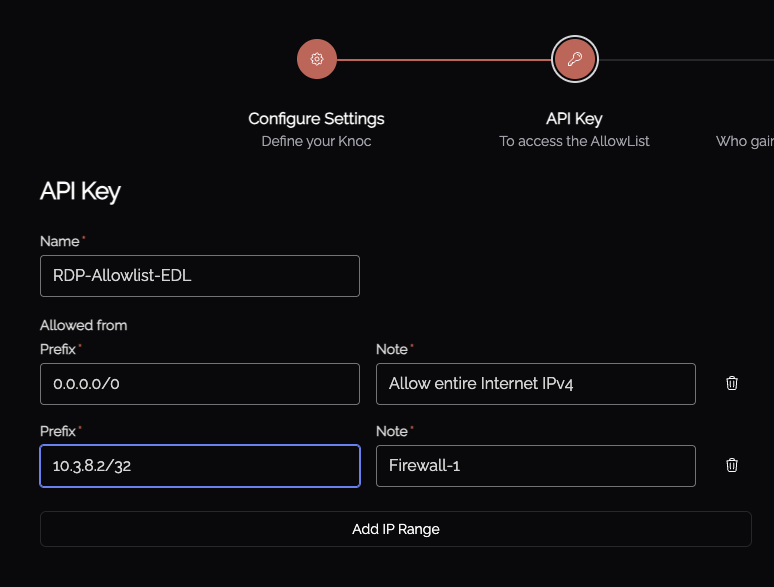Click the API Key page heading
774x587 pixels.
coord(80,192)
